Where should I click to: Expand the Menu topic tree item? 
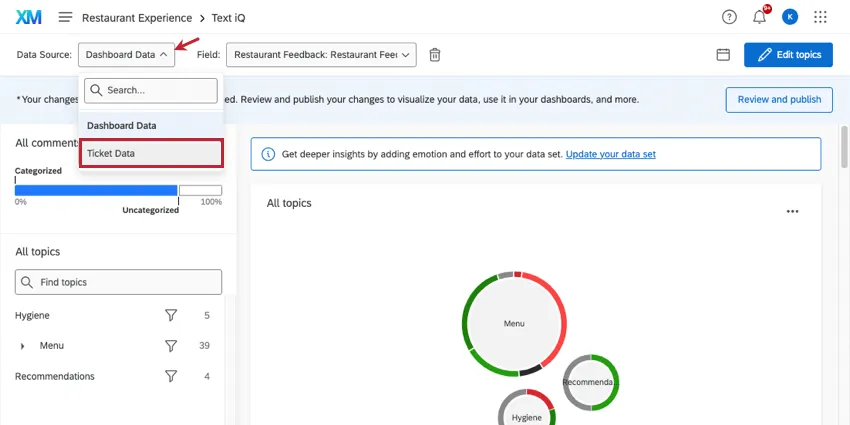tap(23, 346)
